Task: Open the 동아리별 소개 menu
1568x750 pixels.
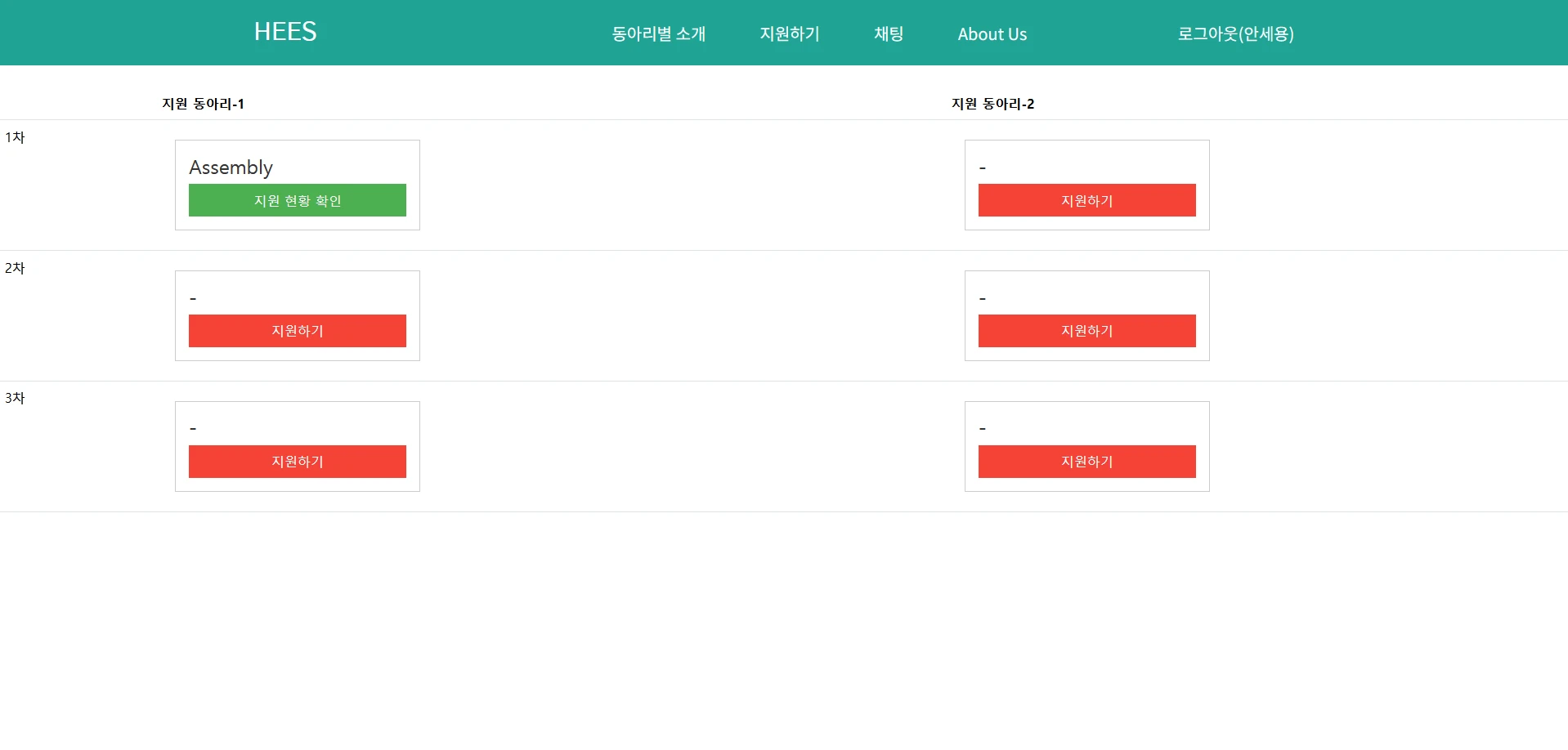Action: (x=658, y=34)
